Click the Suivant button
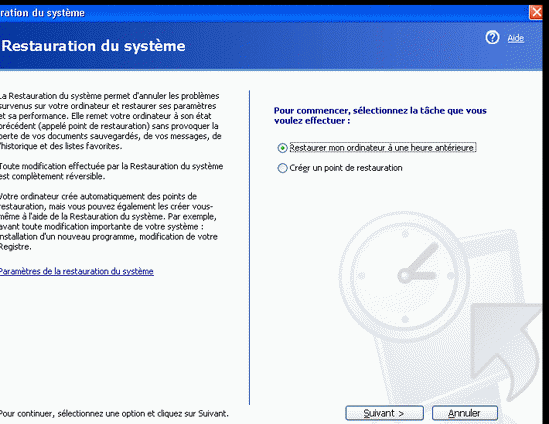This screenshot has width=549, height=424. click(384, 413)
